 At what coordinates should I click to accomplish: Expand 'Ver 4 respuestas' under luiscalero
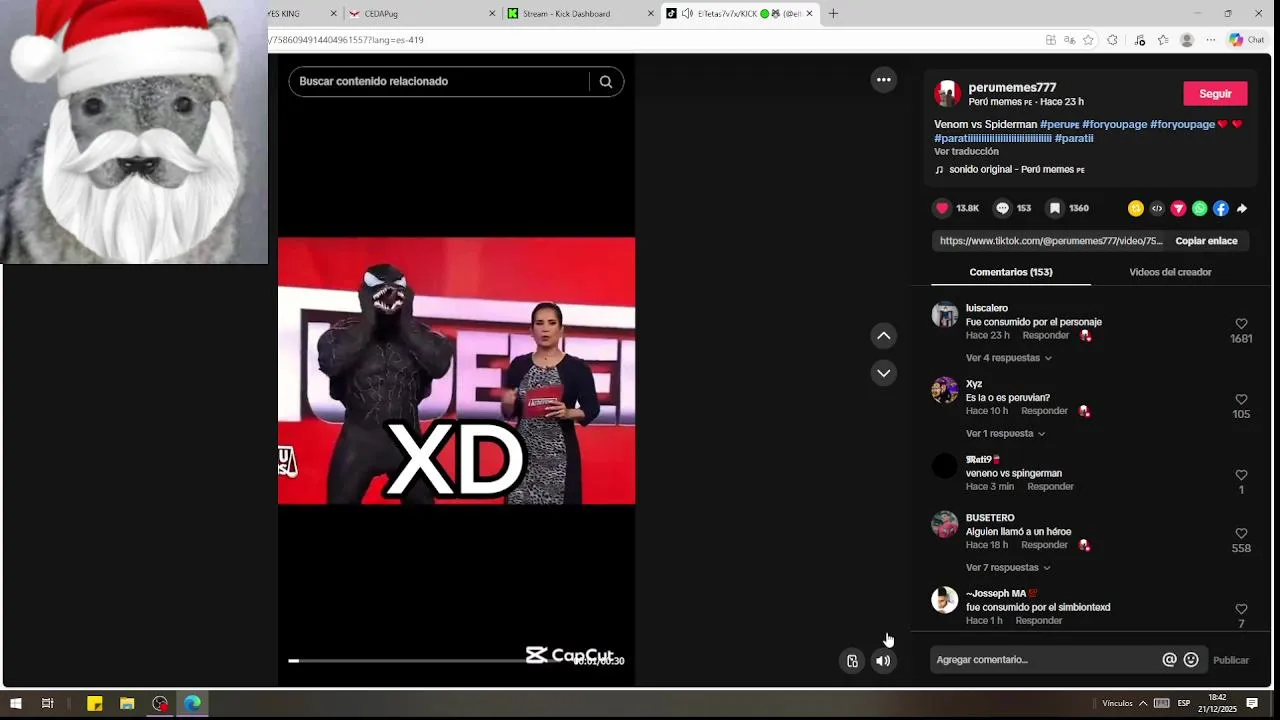pyautogui.click(x=1008, y=358)
